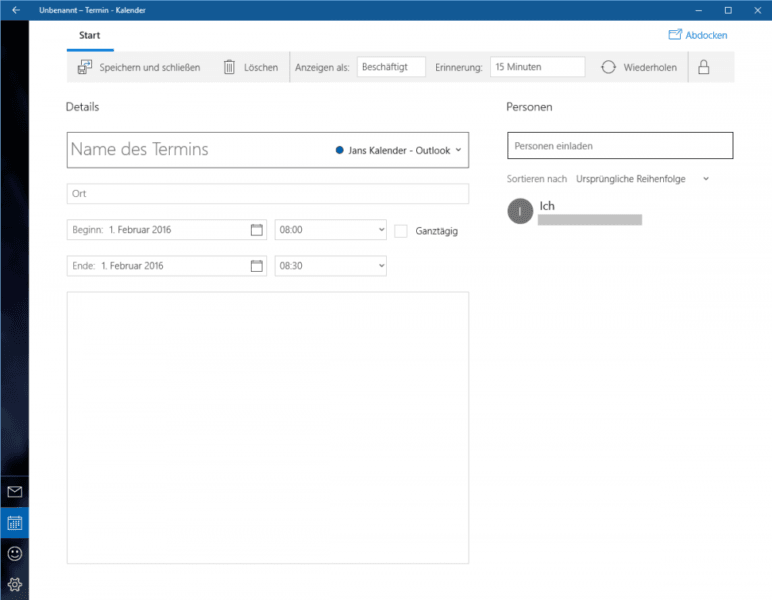Click the Löschen button label

point(261,67)
